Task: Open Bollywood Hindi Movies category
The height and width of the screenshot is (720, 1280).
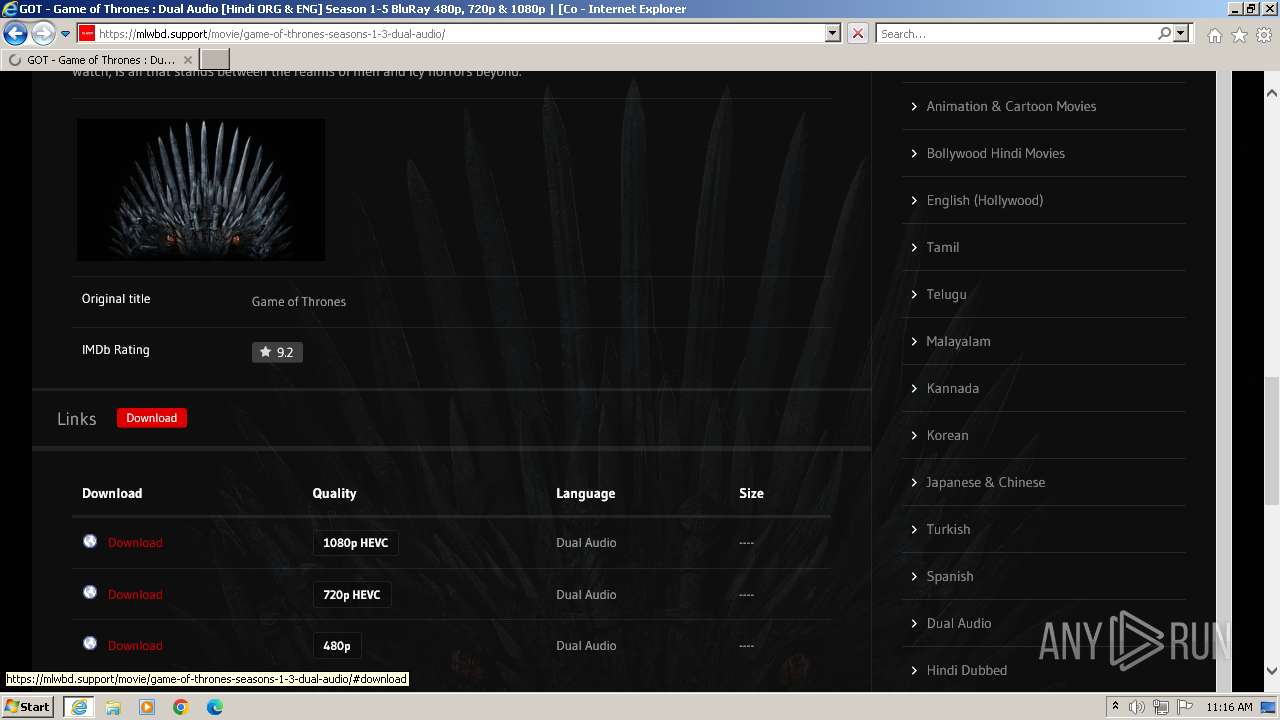Action: (x=995, y=153)
